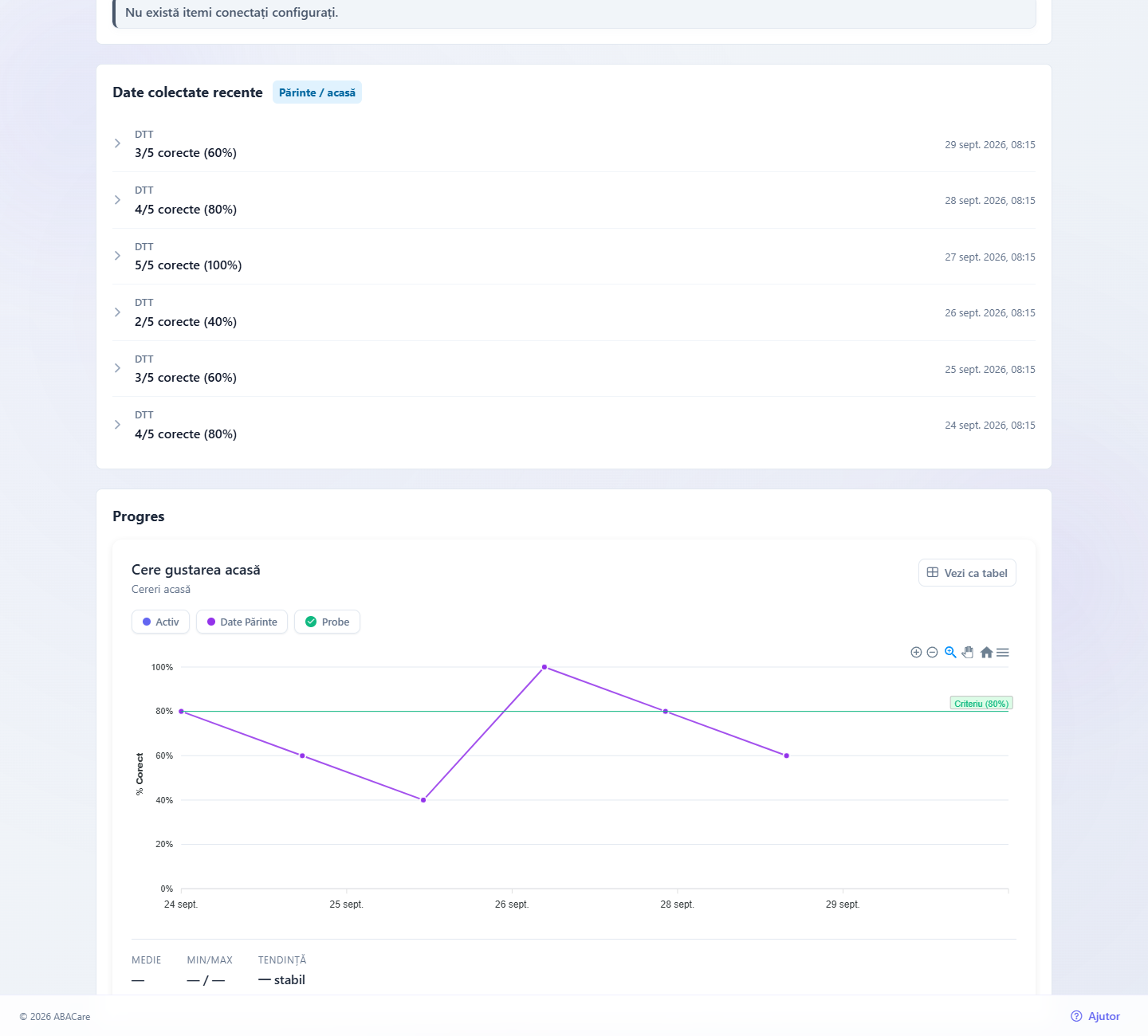Toggle the Probe legend chip
The height and width of the screenshot is (1036, 1148).
327,622
